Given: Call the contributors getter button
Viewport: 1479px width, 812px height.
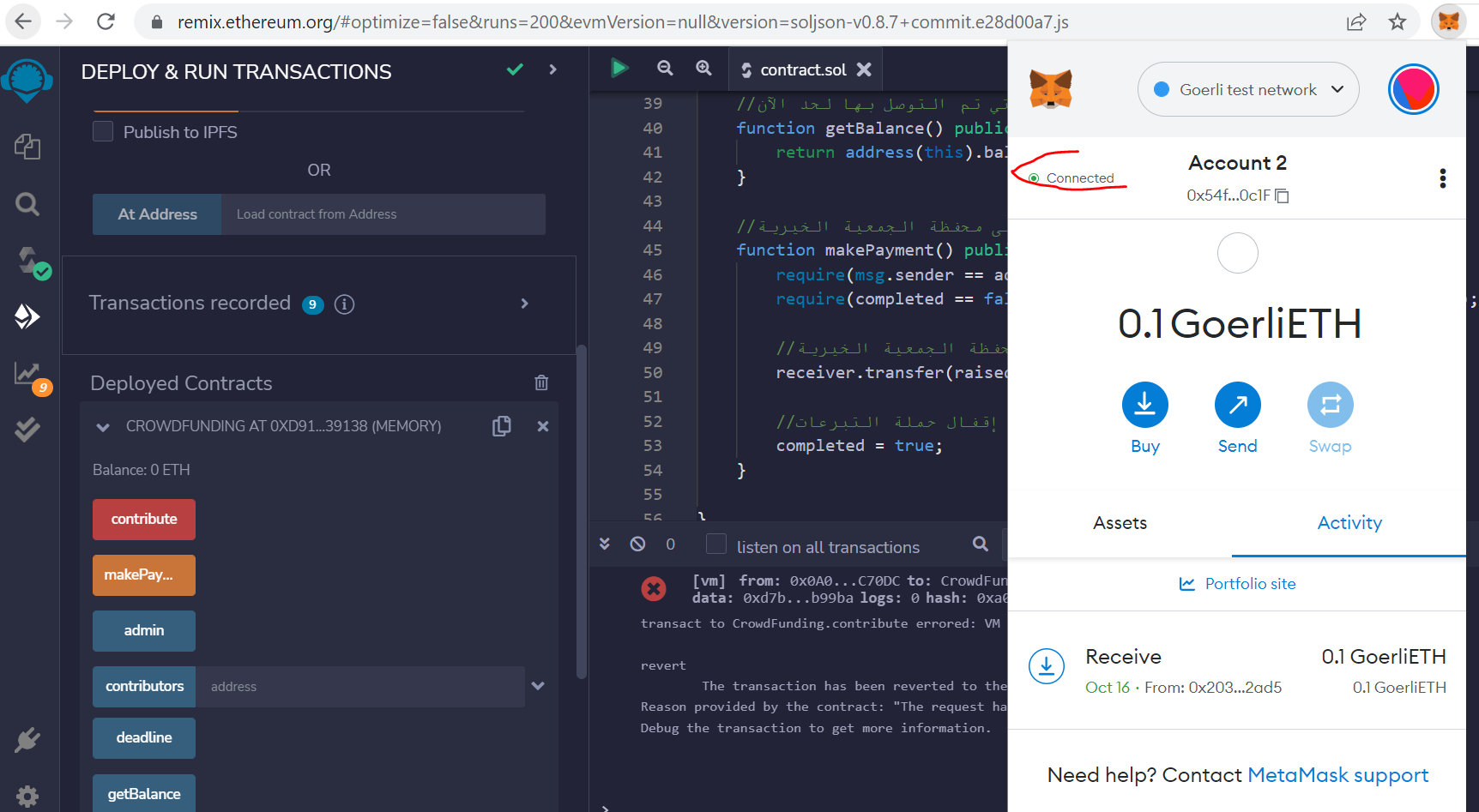Looking at the screenshot, I should [x=144, y=687].
